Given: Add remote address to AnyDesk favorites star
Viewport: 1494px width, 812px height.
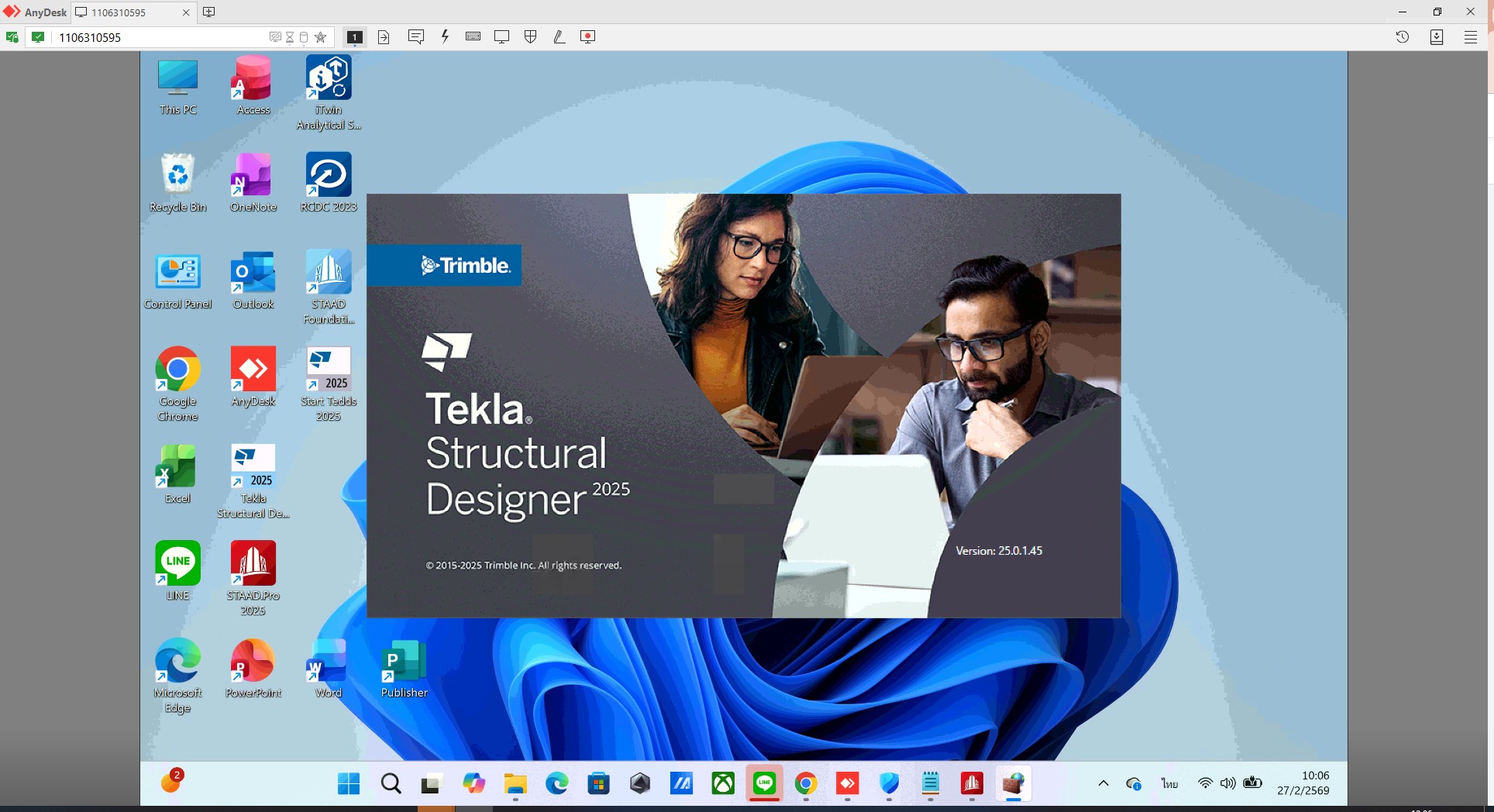Looking at the screenshot, I should click(321, 37).
